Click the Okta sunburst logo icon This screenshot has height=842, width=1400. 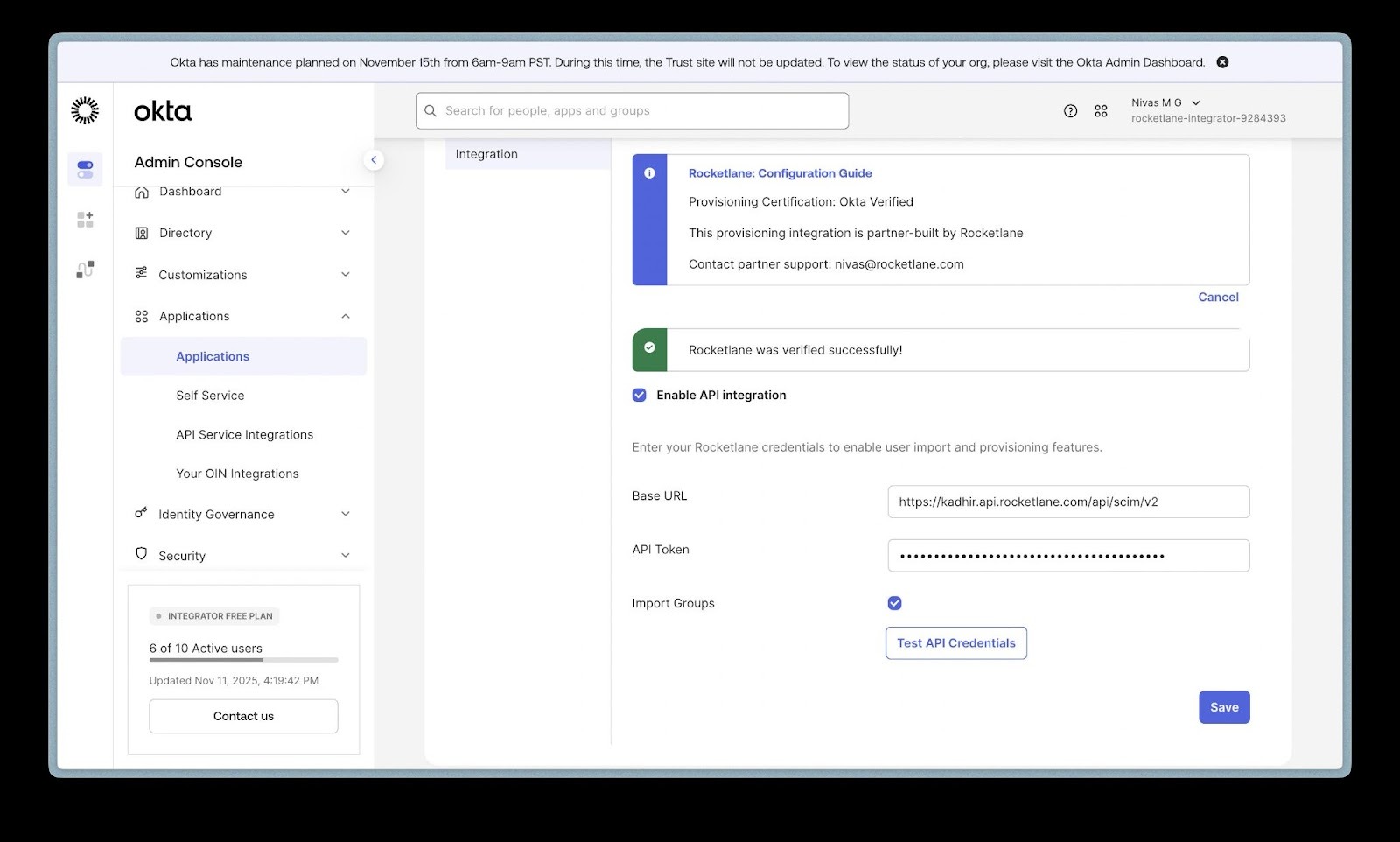85,111
